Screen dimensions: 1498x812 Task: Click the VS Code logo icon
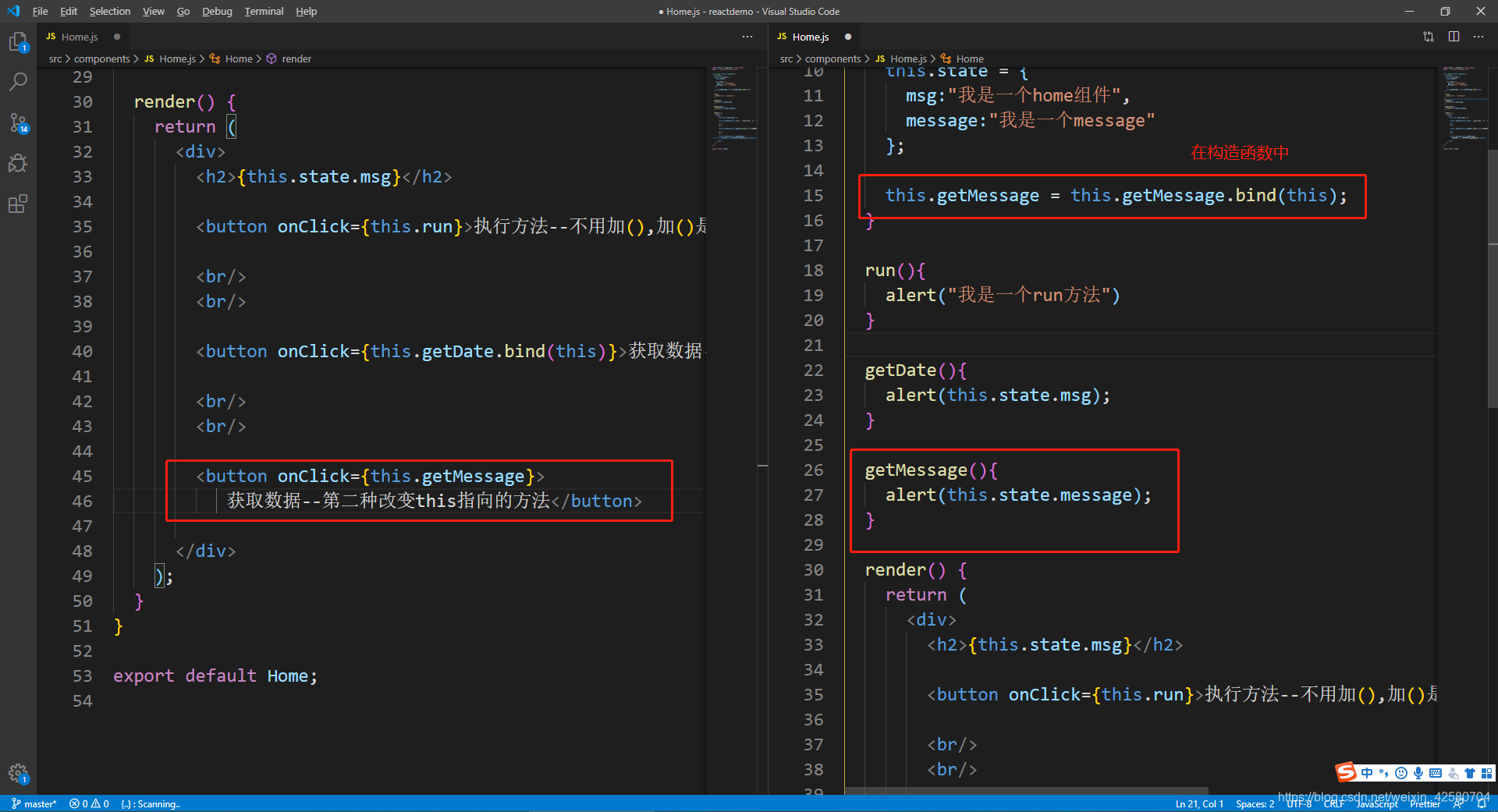(x=12, y=11)
